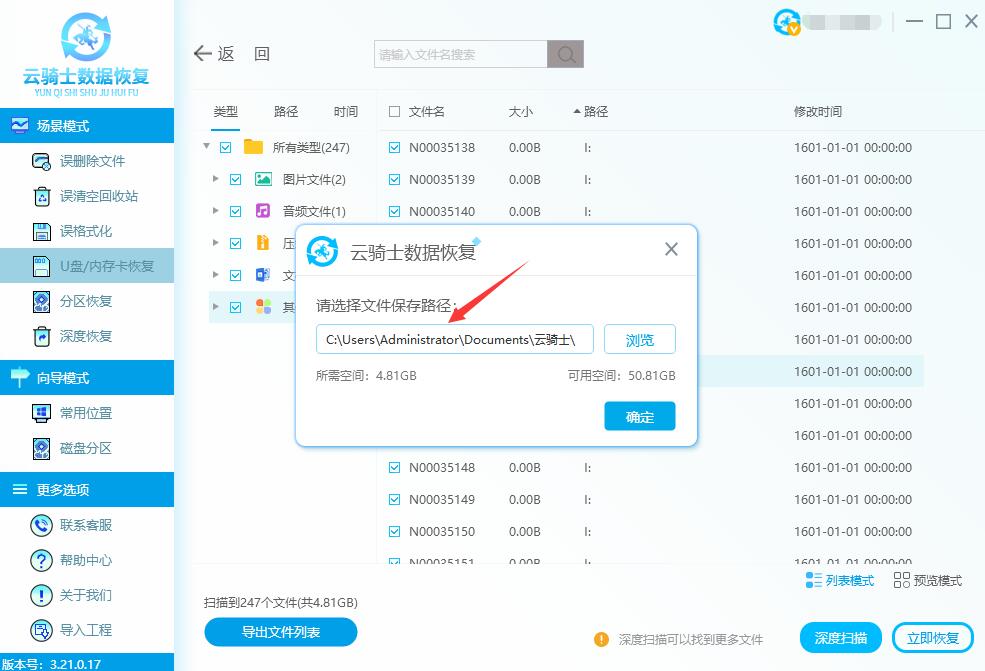Image resolution: width=985 pixels, height=671 pixels.
Task: Click the 场景模式 header icon
Action: pyautogui.click(x=19, y=126)
